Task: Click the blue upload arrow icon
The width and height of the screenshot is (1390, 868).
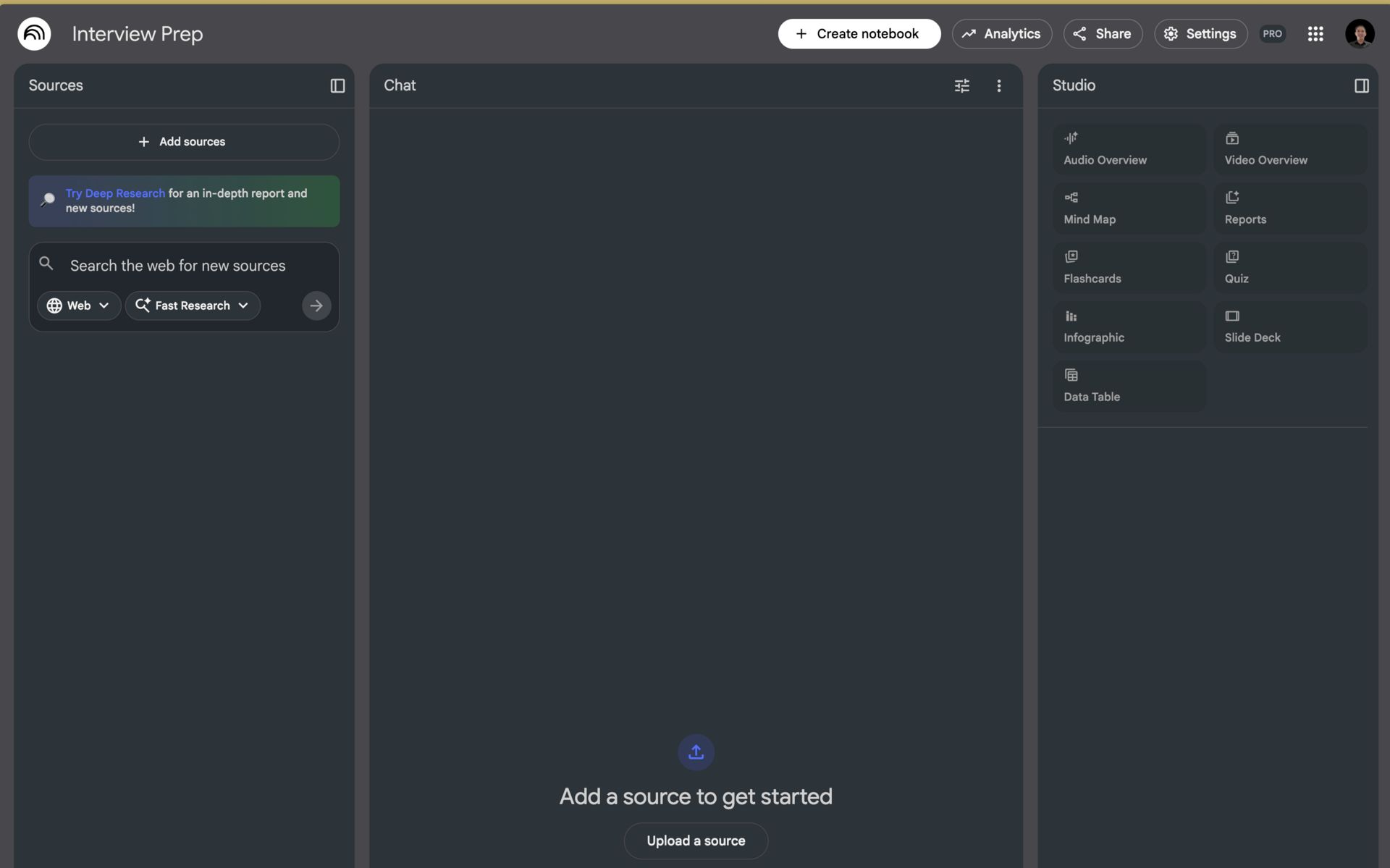Action: tap(696, 752)
